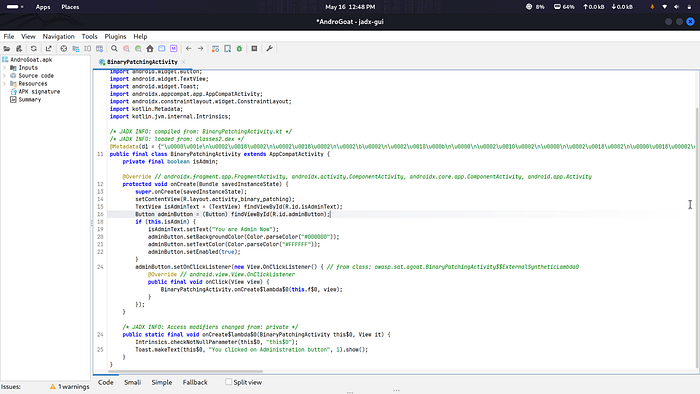Open the Help menu
This screenshot has height=394, width=700.
(140, 37)
